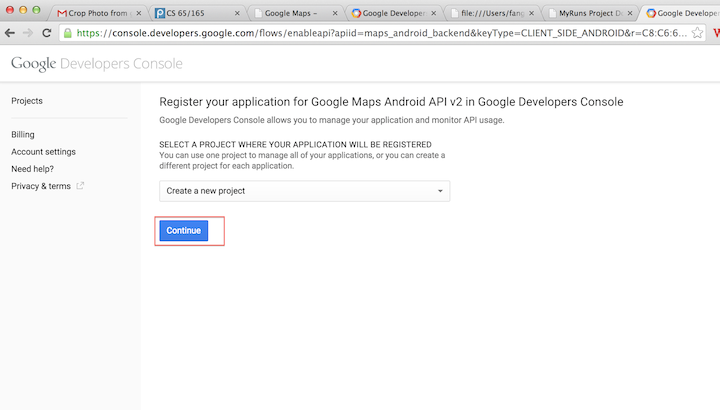Image resolution: width=720 pixels, height=410 pixels.
Task: Switch to the Google Maps tab
Action: [x=296, y=13]
